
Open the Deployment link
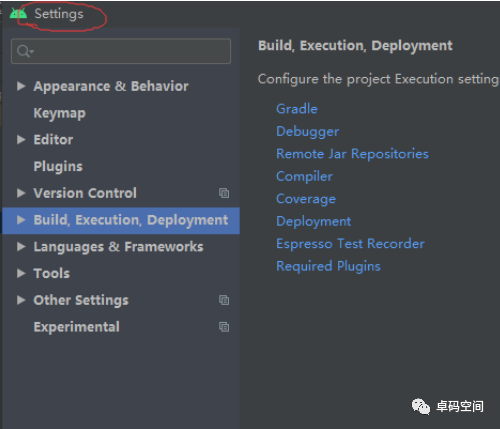point(314,222)
